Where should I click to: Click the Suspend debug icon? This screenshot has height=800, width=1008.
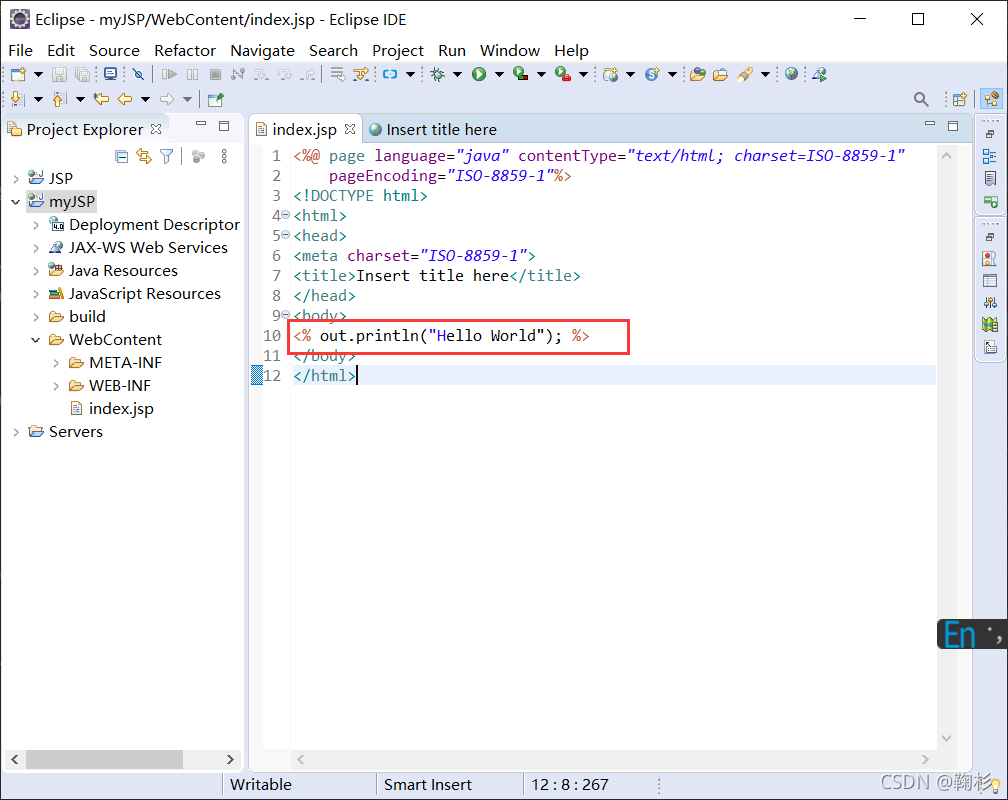[x=192, y=75]
